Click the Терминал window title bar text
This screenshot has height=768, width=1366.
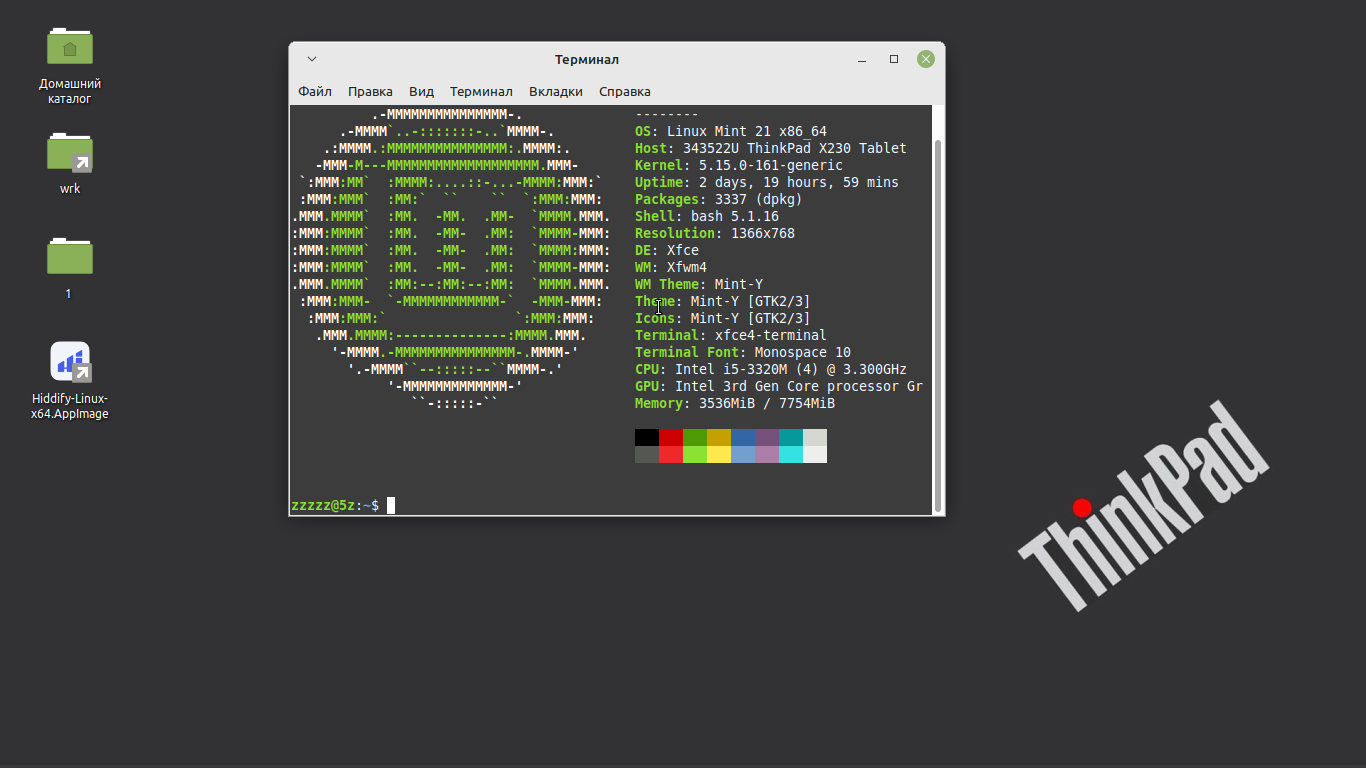click(587, 60)
